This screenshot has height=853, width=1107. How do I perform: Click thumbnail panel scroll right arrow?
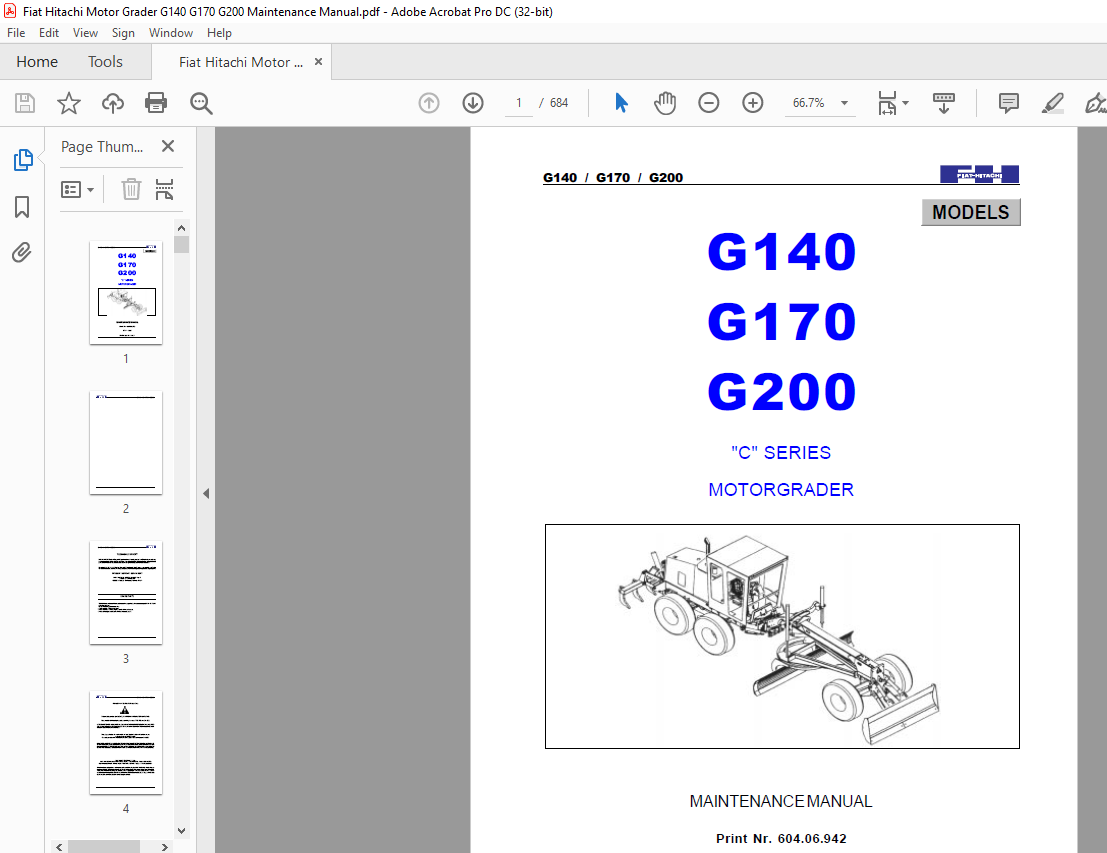click(164, 847)
